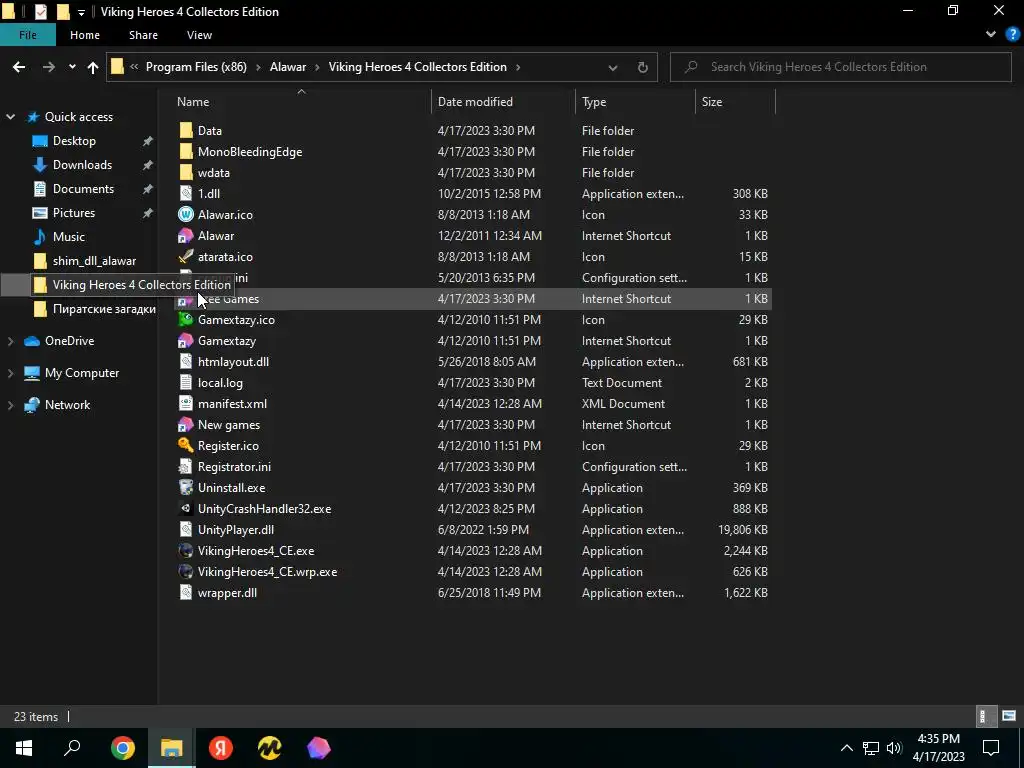The image size is (1024, 768).
Task: Open the View ribbon tab
Action: tap(199, 35)
